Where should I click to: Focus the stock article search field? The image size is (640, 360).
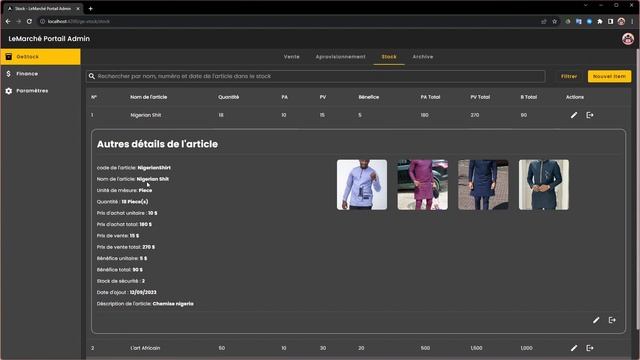(316, 76)
